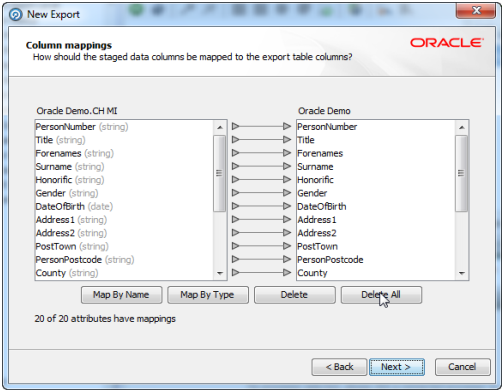Click the Delete All button
Viewport: 504px width, 392px height.
click(381, 295)
